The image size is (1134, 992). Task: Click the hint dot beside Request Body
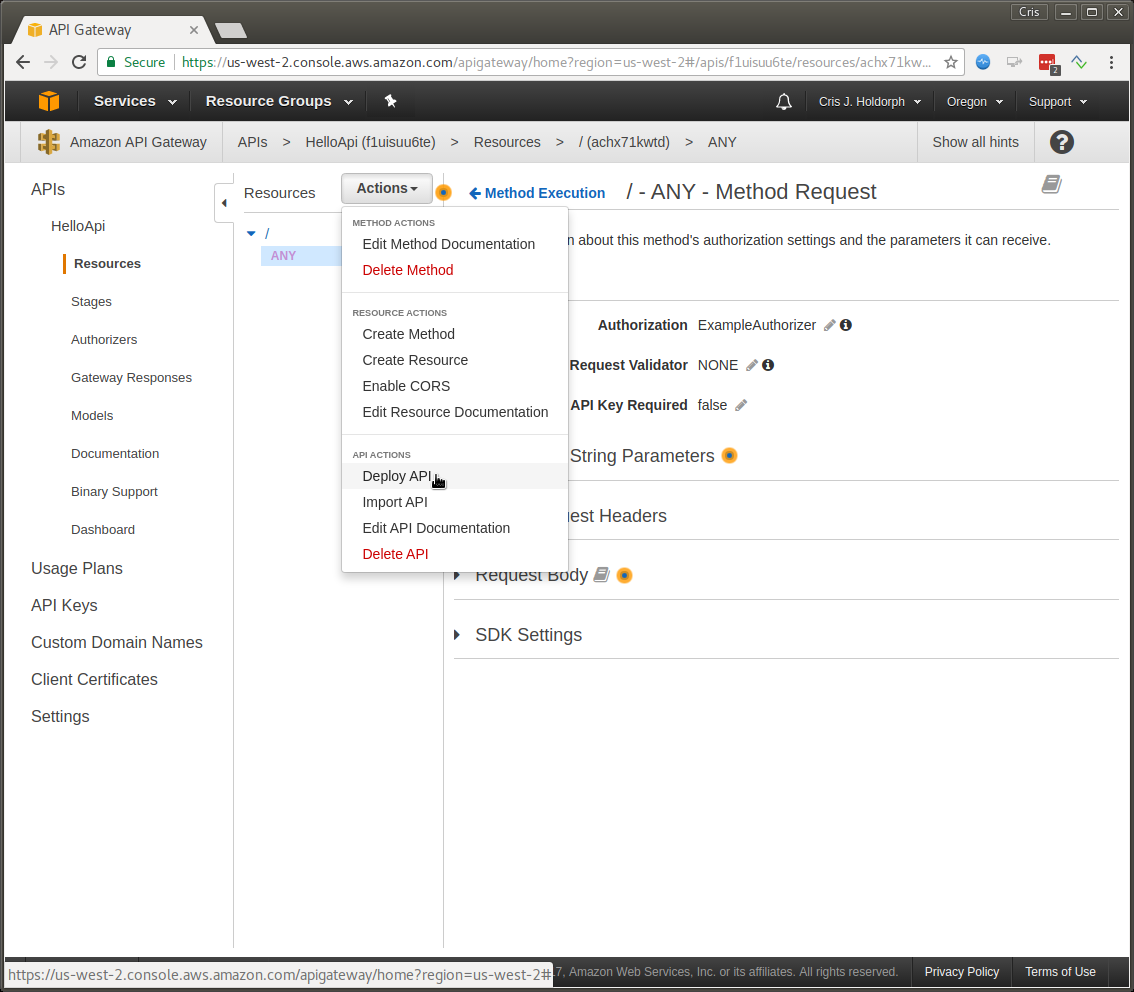[624, 576]
